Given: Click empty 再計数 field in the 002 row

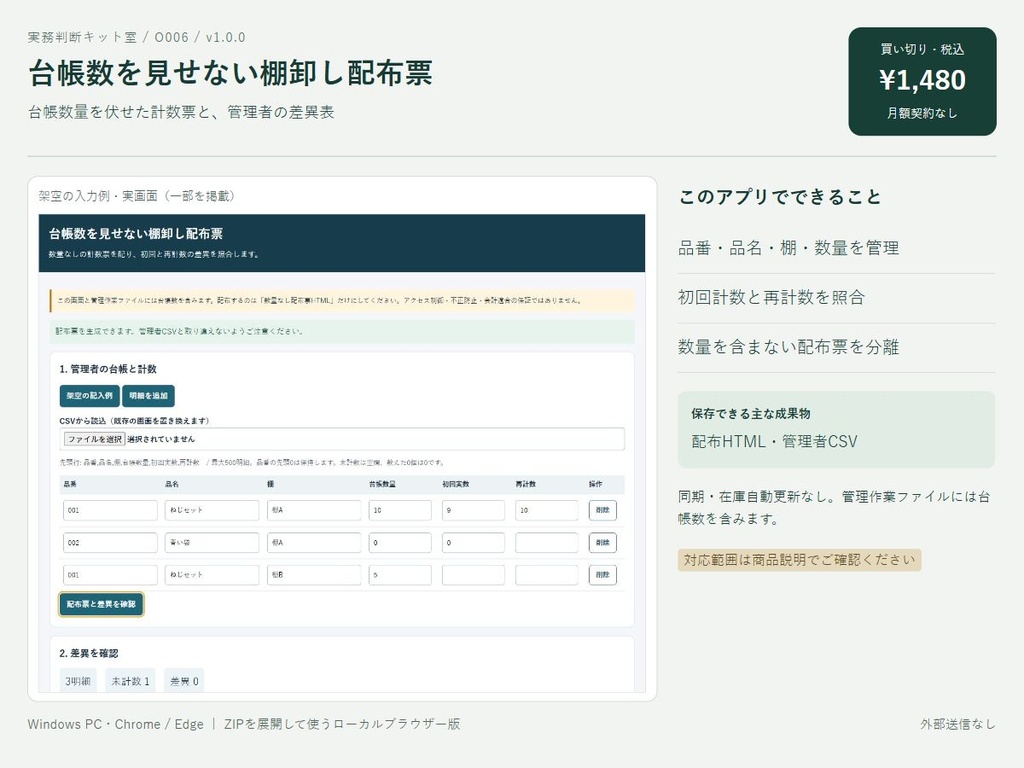Looking at the screenshot, I should pos(546,543).
